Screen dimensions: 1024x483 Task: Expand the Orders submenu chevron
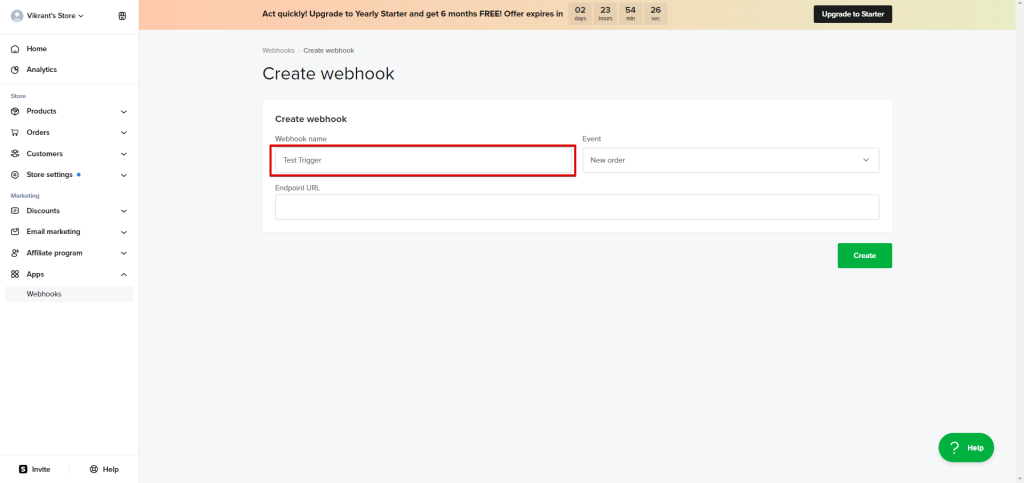click(124, 132)
